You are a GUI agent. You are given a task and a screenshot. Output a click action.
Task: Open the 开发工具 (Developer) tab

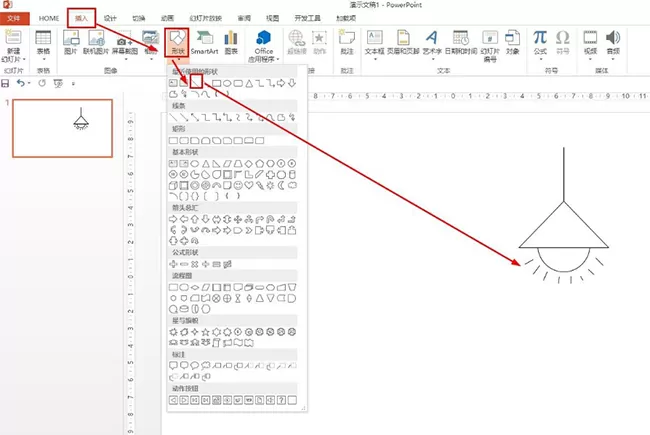pyautogui.click(x=308, y=18)
